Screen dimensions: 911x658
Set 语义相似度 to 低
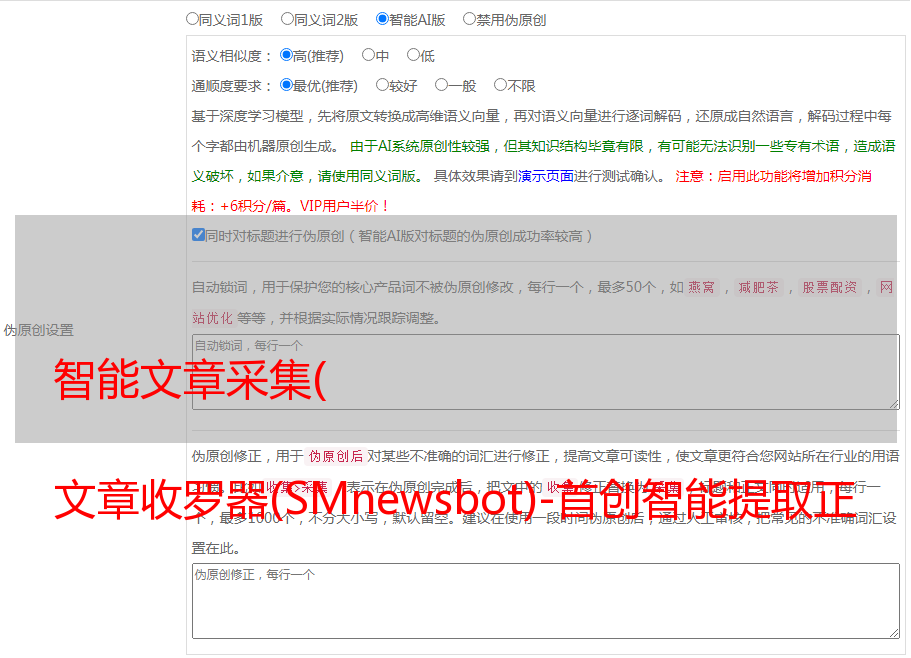click(x=413, y=55)
